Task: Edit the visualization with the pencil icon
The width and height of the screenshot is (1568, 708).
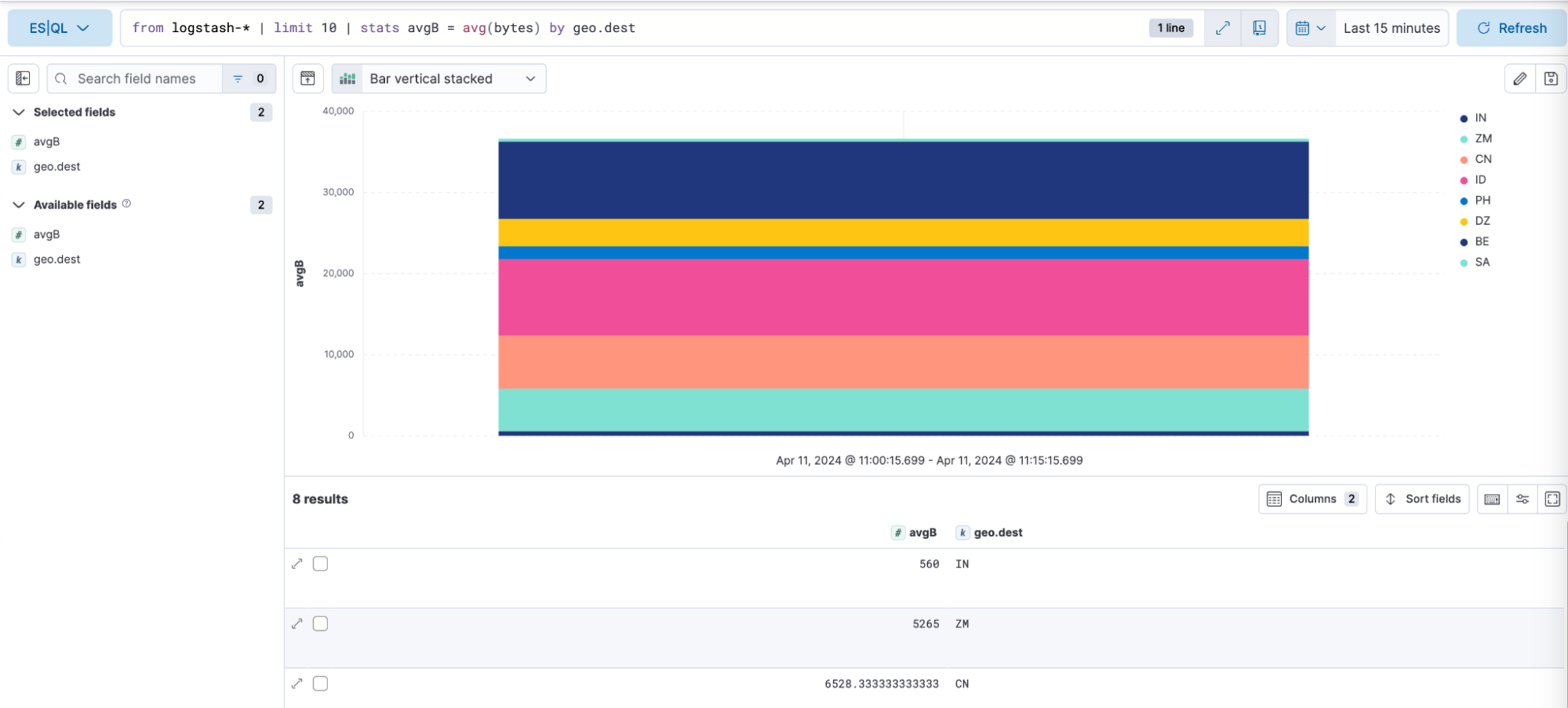Action: [x=1519, y=78]
